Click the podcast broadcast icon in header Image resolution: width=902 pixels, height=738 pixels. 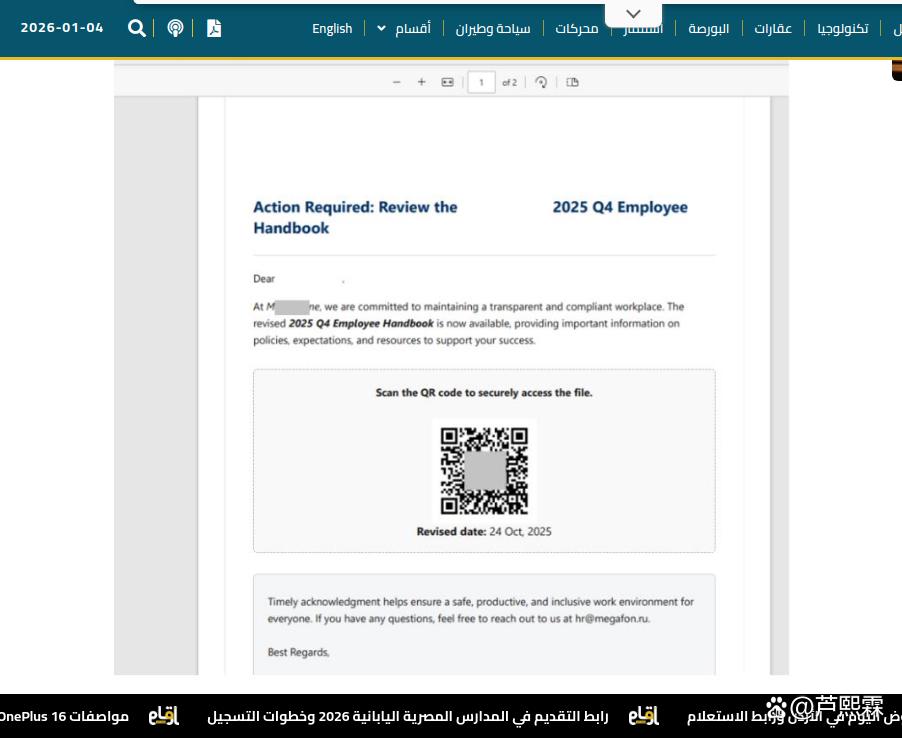[175, 28]
